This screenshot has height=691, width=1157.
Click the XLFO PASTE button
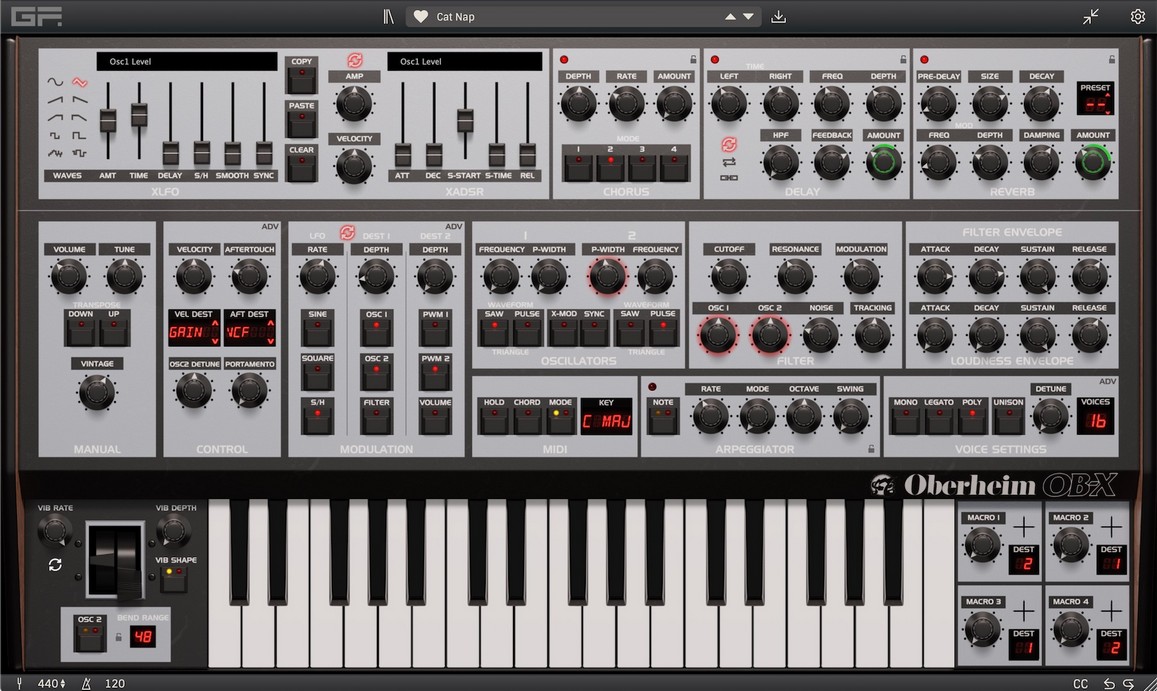pyautogui.click(x=301, y=123)
